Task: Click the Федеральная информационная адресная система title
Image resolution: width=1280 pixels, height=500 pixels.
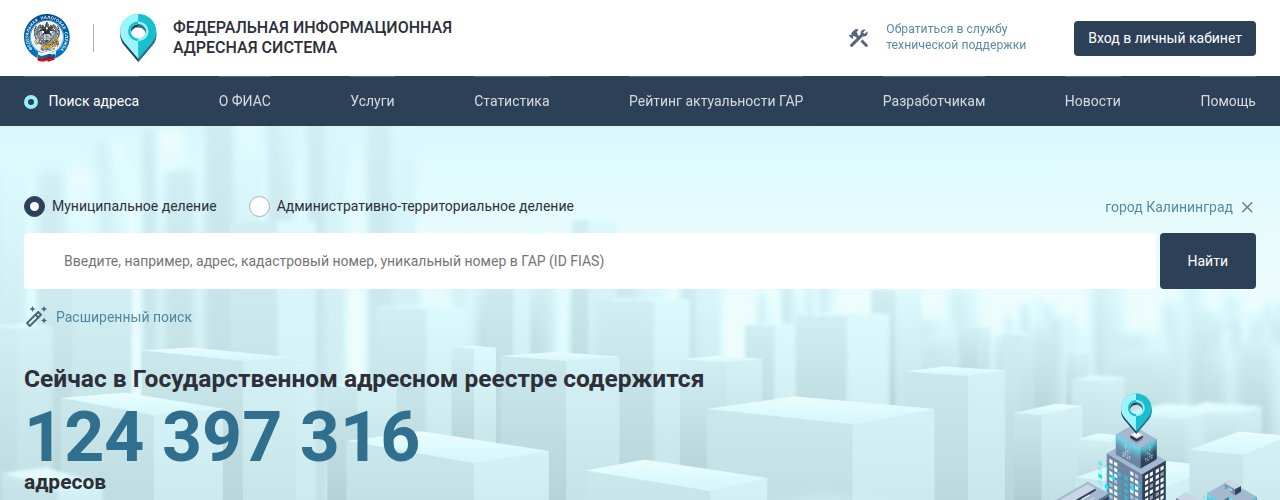Action: (312, 37)
